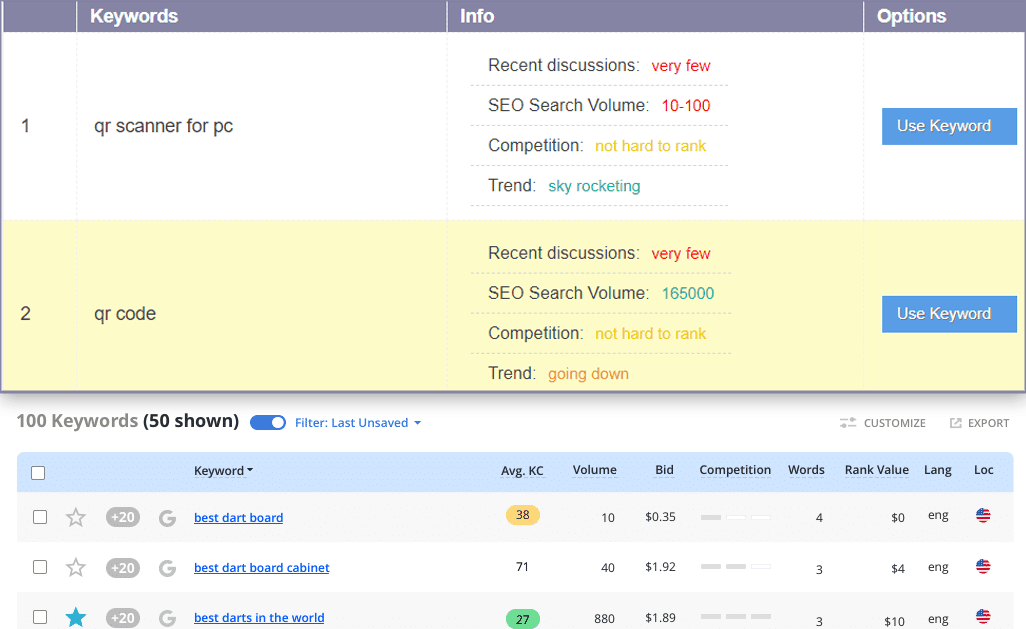1026x629 pixels.
Task: Click +20 badge for best dart board cabinet
Action: click(123, 567)
